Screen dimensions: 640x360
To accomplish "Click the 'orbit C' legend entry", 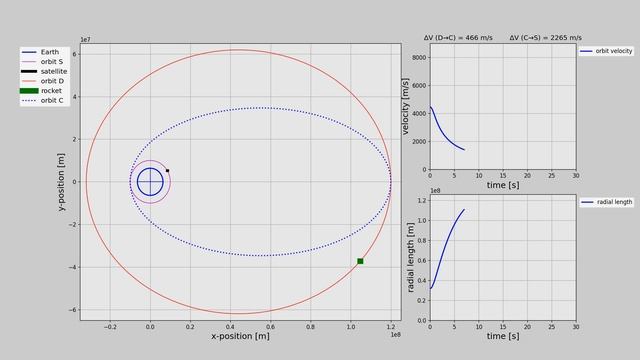I will (42, 100).
